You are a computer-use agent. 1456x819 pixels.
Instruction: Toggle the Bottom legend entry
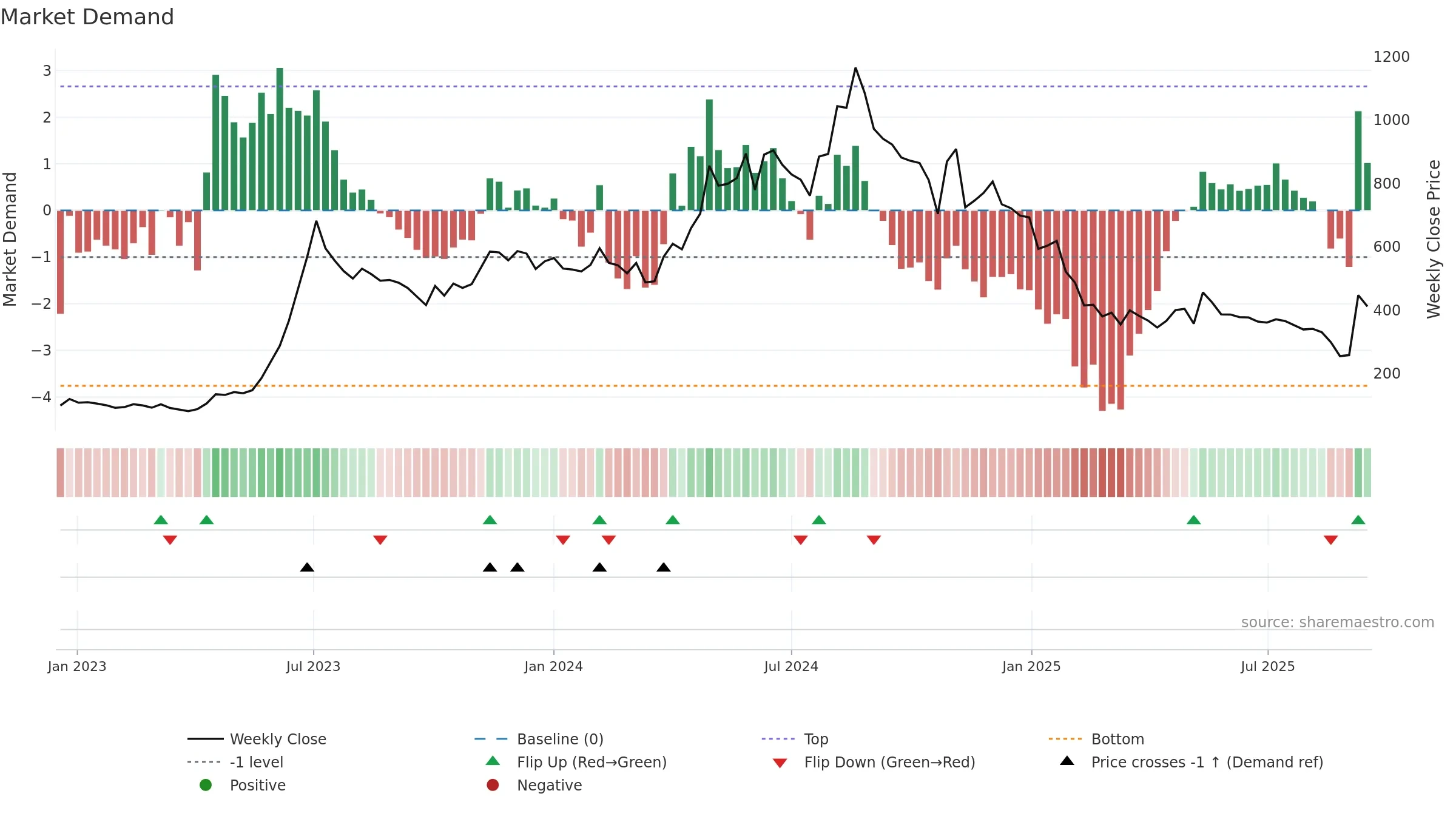[x=1096, y=739]
